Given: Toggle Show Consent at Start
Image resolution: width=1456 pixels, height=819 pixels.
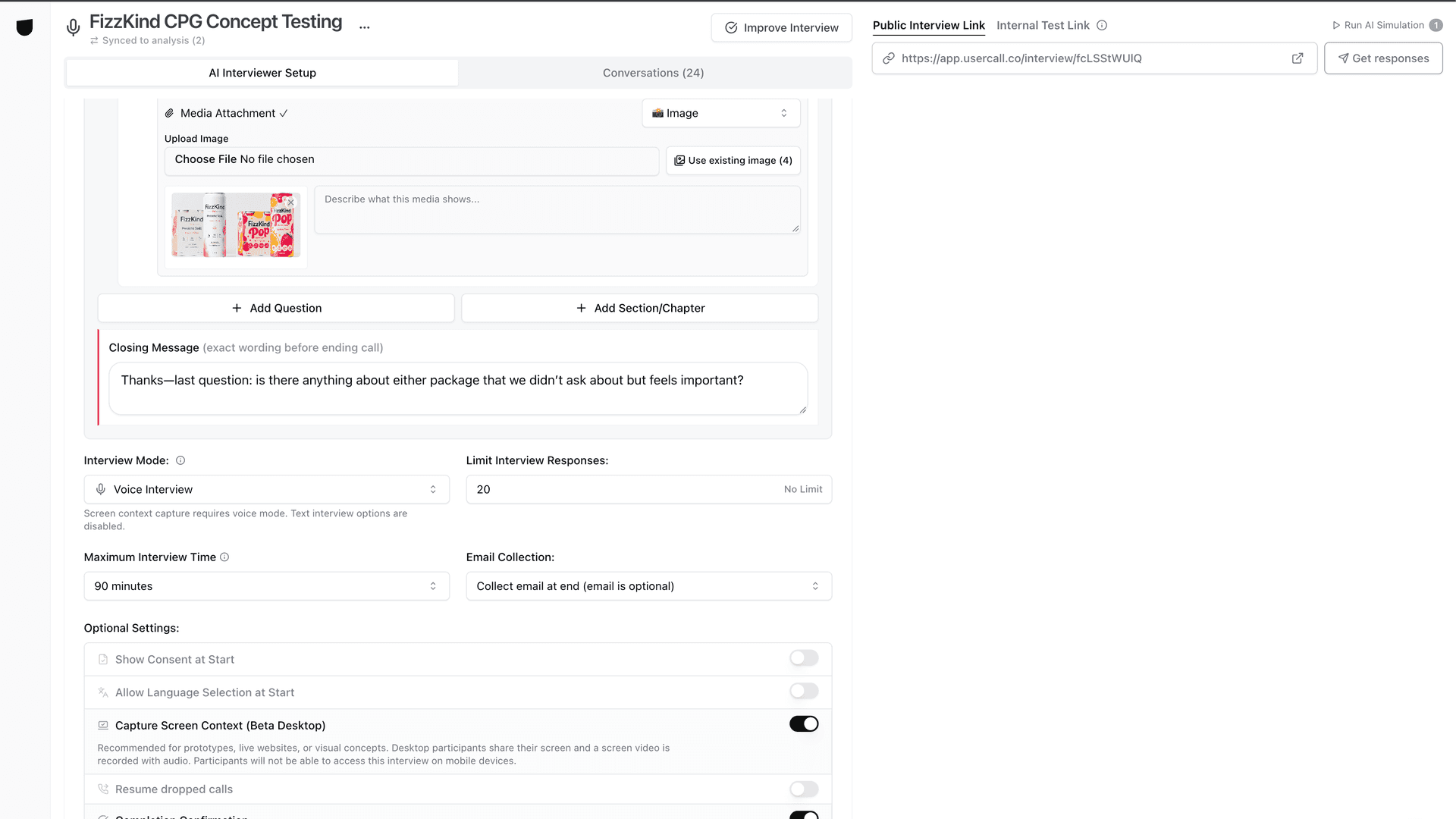Looking at the screenshot, I should (x=804, y=658).
